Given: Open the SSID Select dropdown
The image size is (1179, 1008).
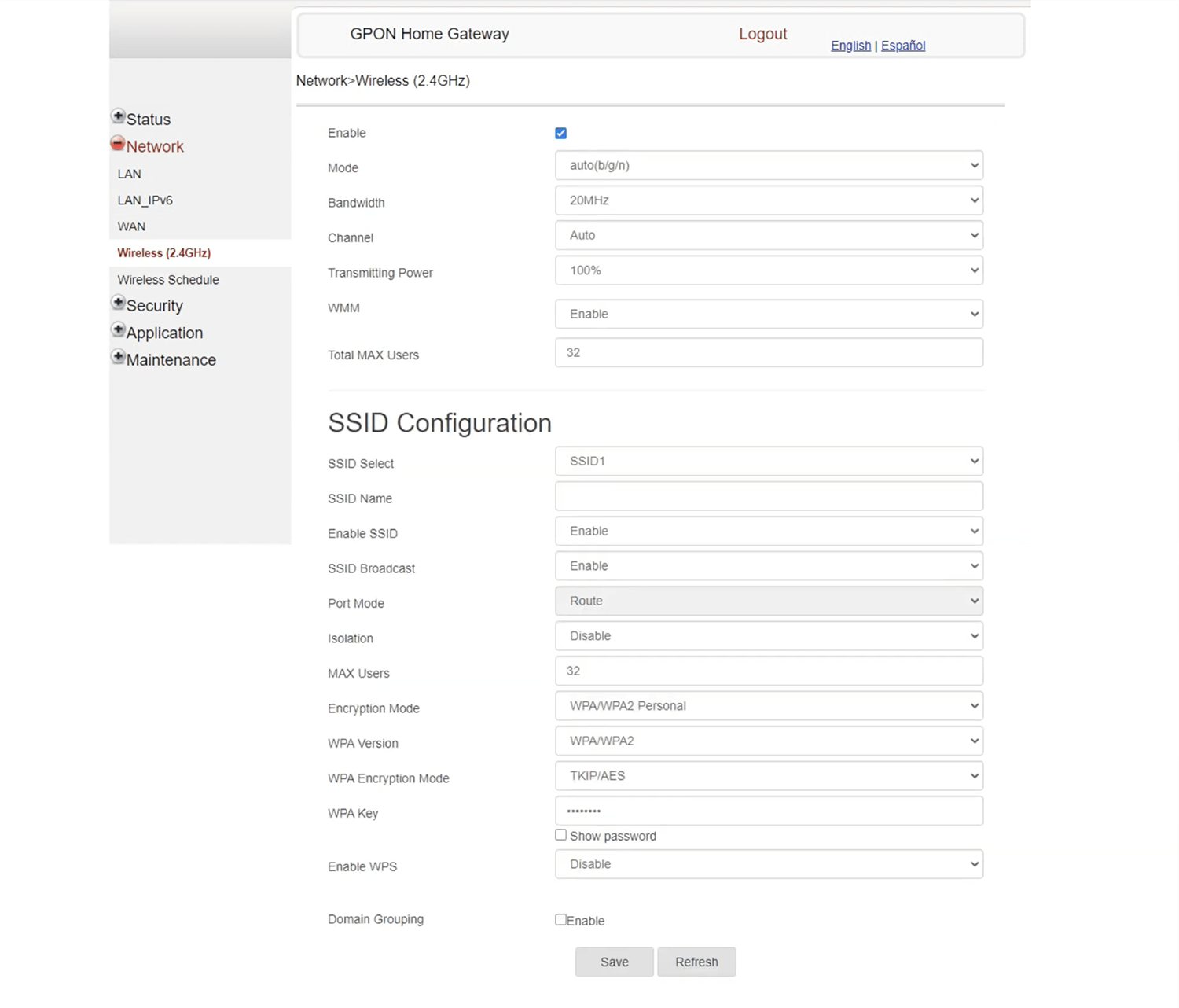Looking at the screenshot, I should pyautogui.click(x=768, y=462).
